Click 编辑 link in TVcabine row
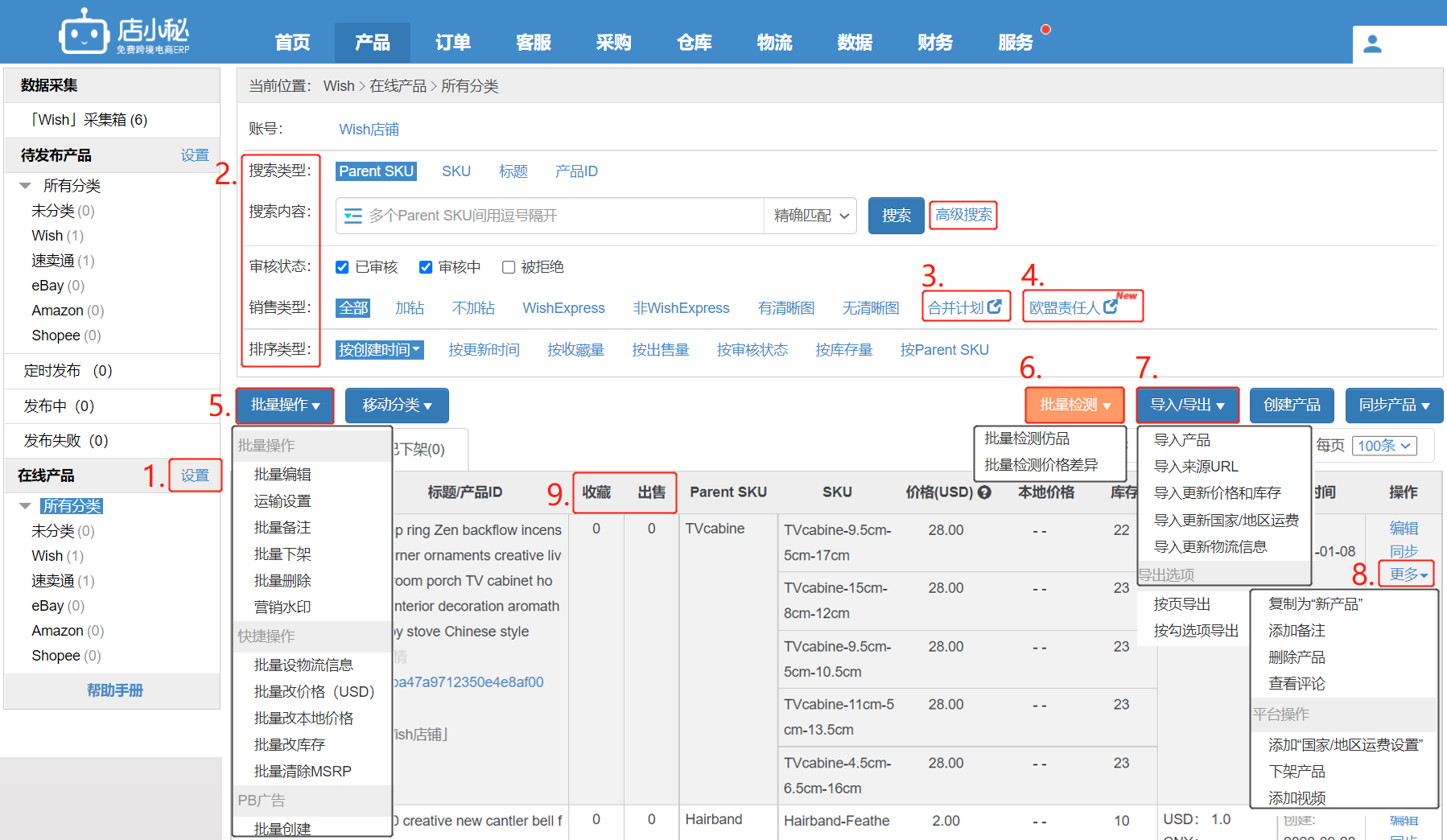 (x=1404, y=529)
